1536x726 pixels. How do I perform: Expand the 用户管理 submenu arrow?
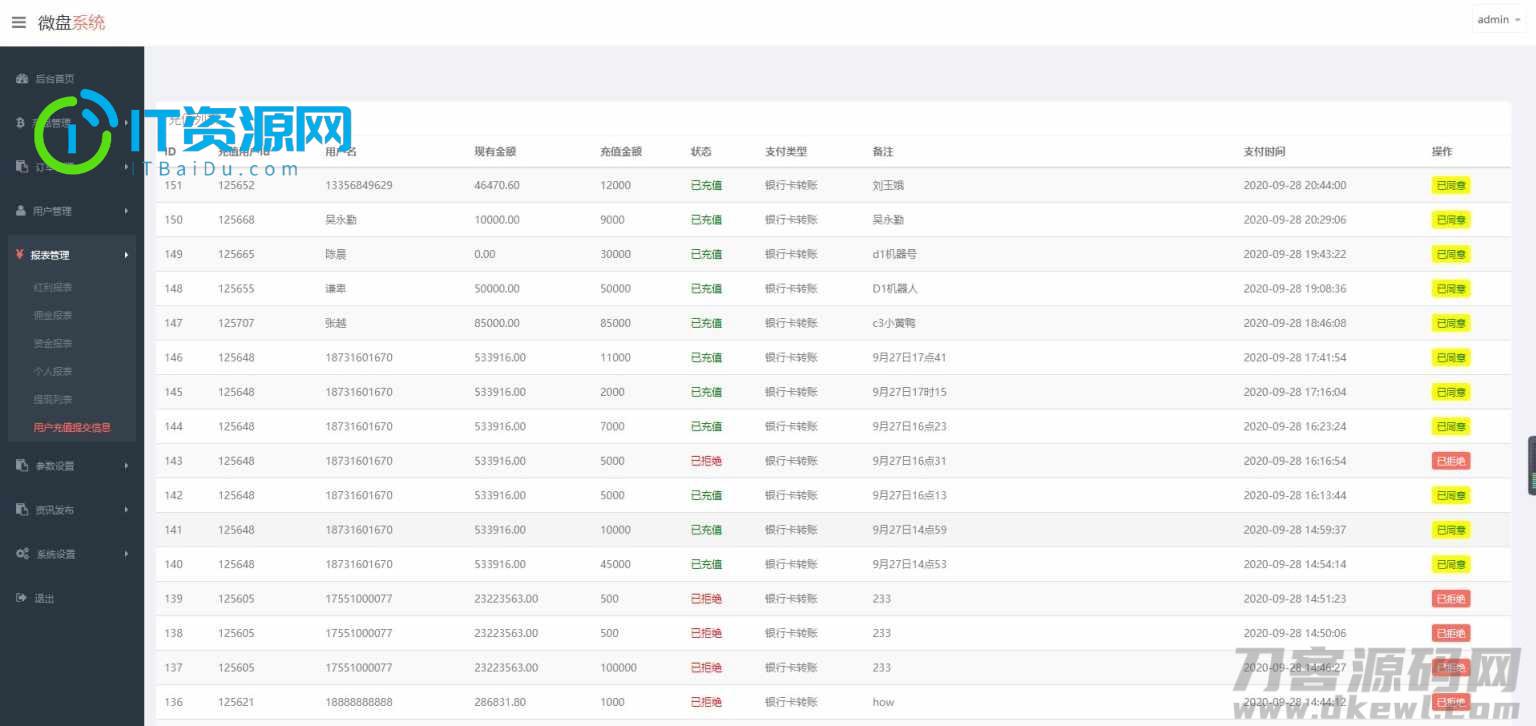click(127, 211)
